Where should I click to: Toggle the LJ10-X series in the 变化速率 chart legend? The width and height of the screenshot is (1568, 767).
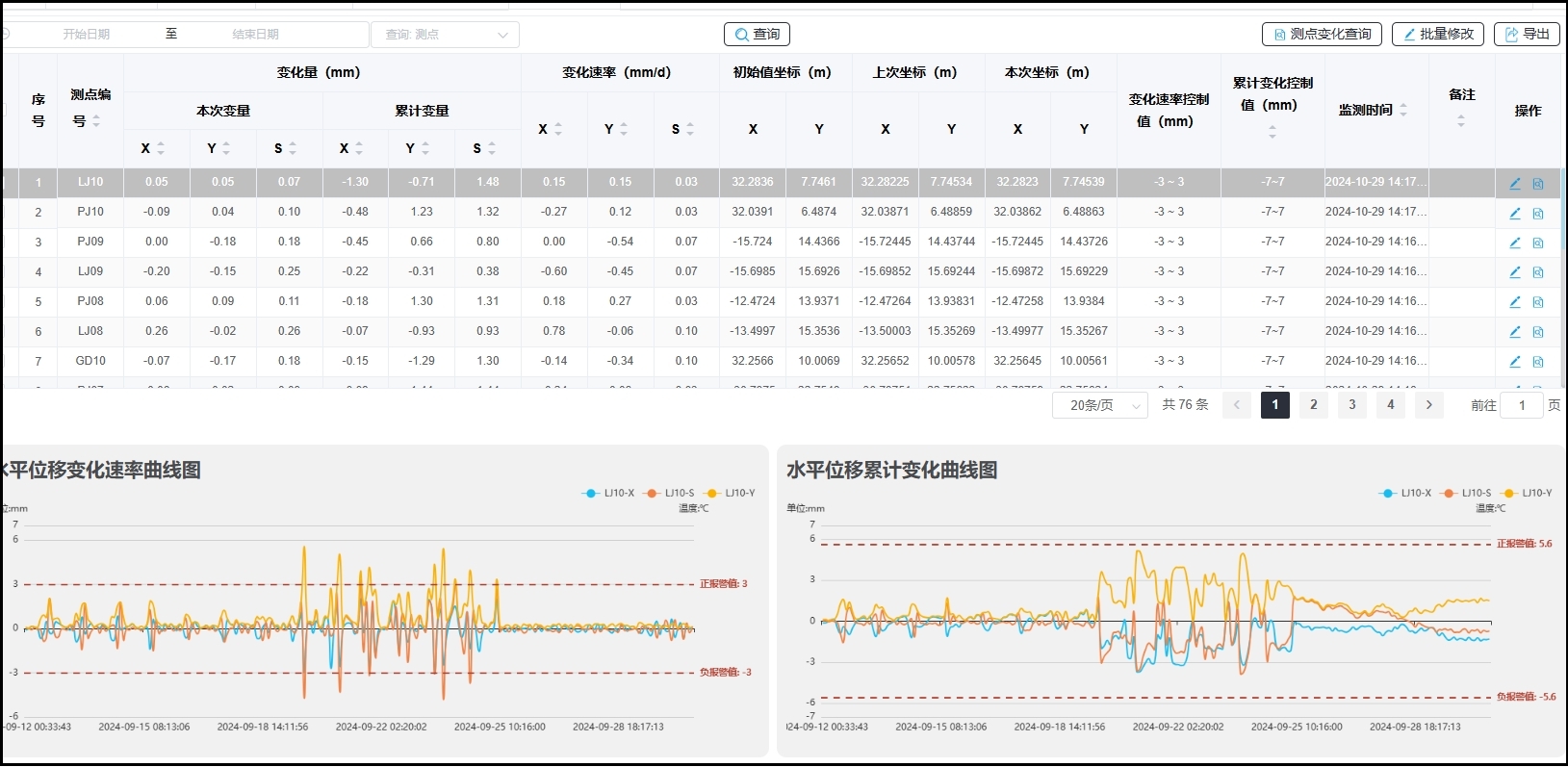pyautogui.click(x=608, y=493)
